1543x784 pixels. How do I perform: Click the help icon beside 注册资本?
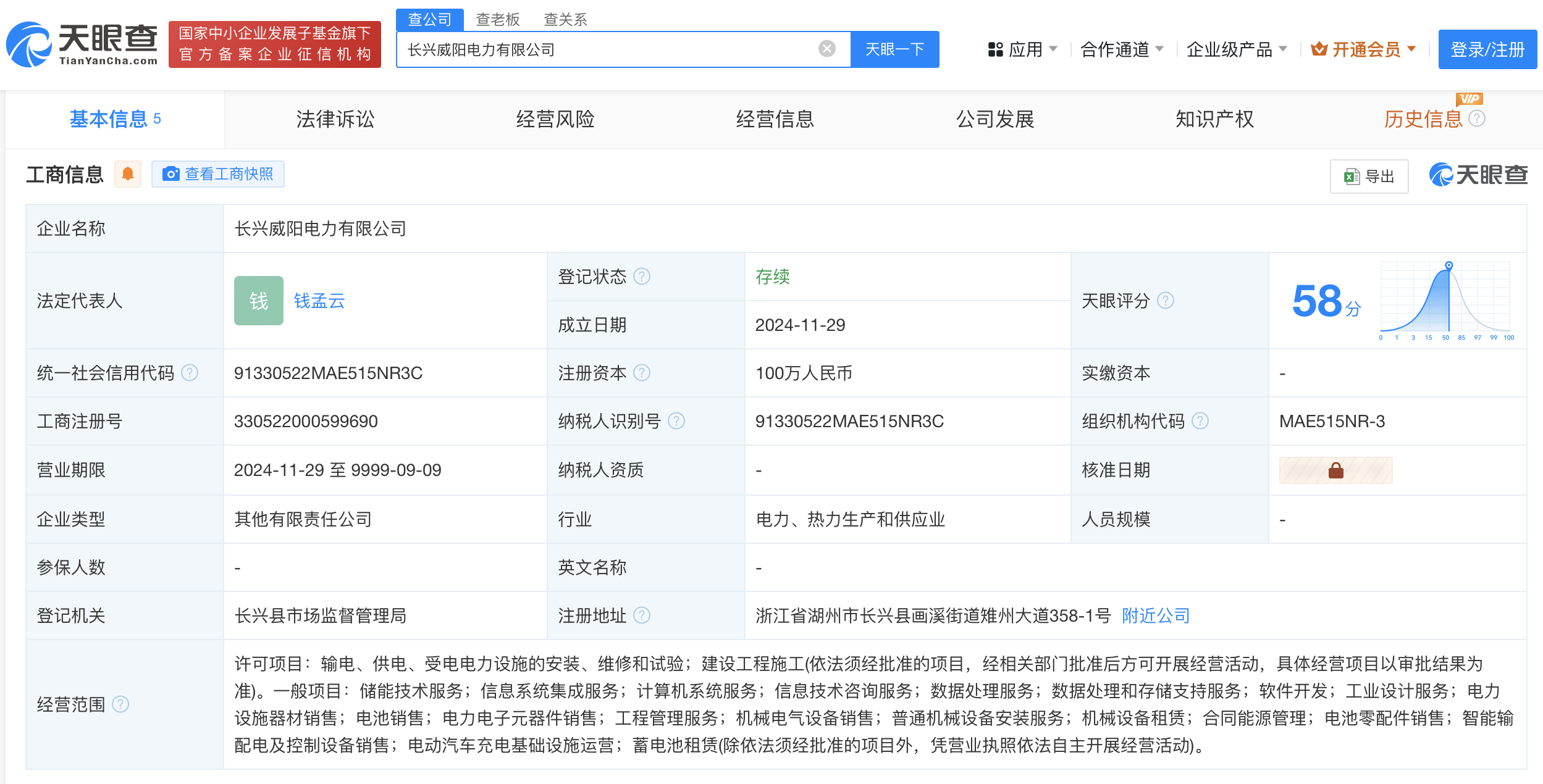point(643,373)
